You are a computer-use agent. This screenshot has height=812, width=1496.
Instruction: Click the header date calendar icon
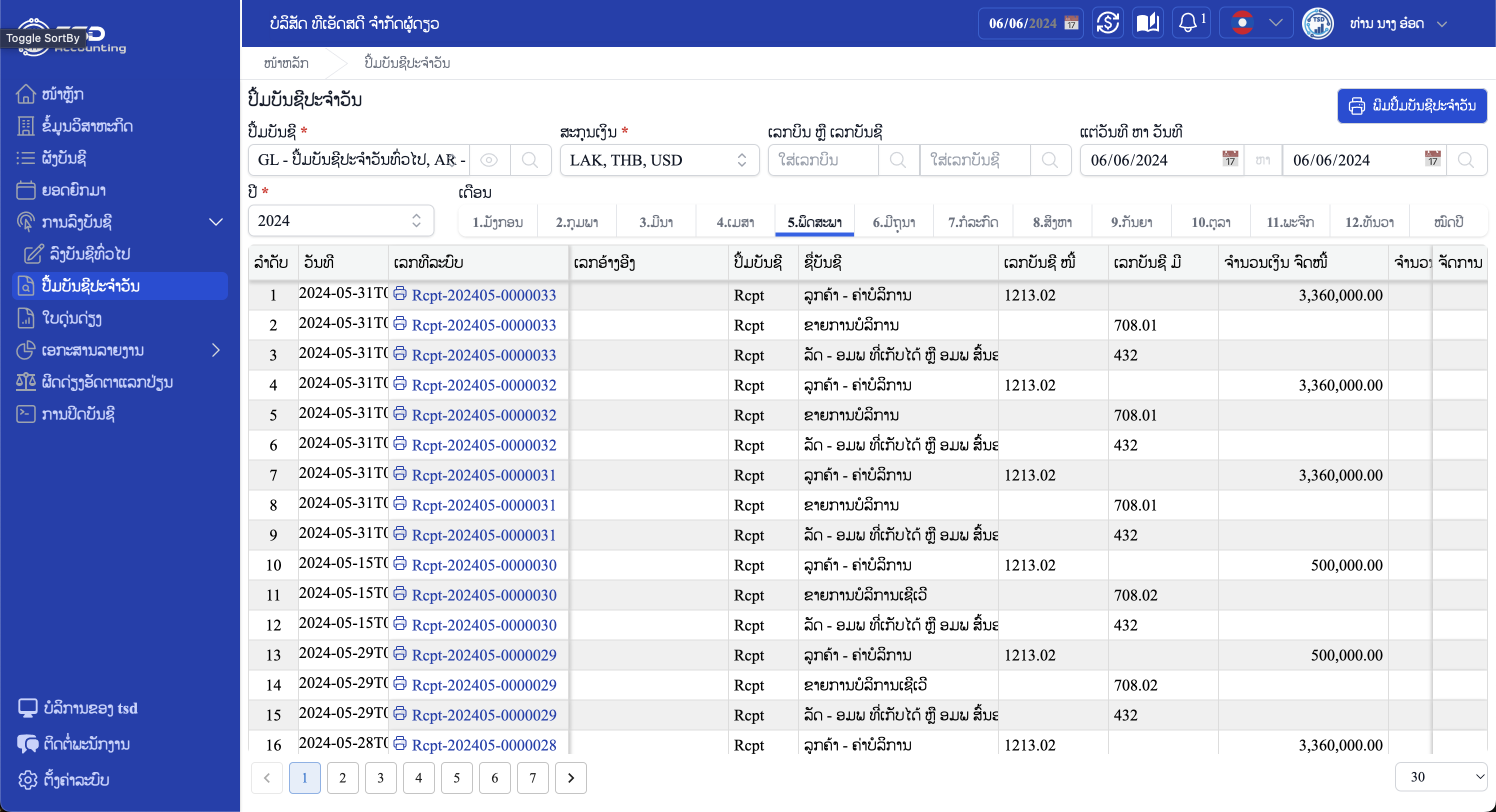click(1071, 23)
